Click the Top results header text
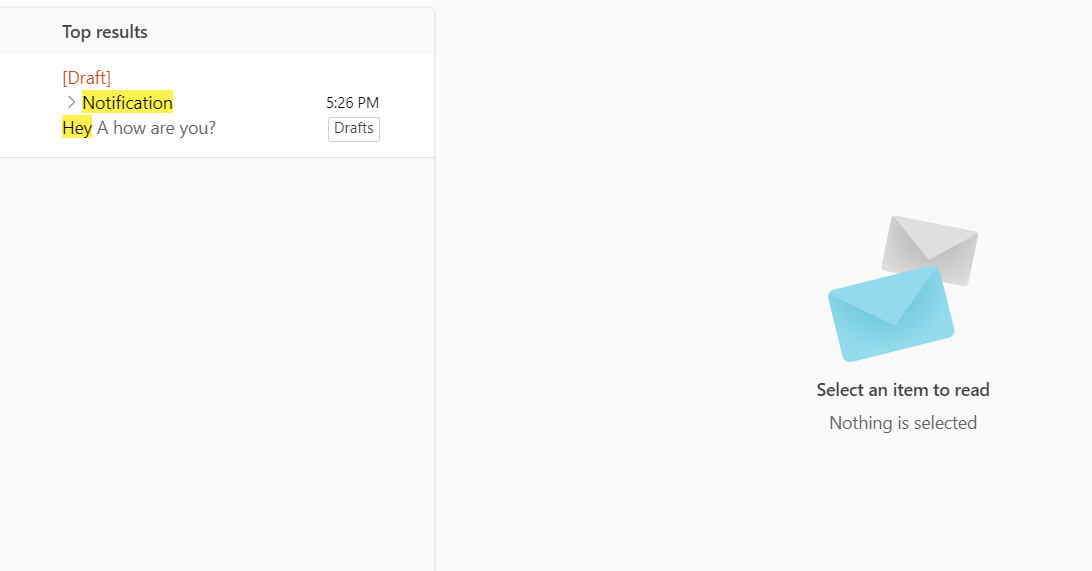The height and width of the screenshot is (571, 1092). coord(104,32)
